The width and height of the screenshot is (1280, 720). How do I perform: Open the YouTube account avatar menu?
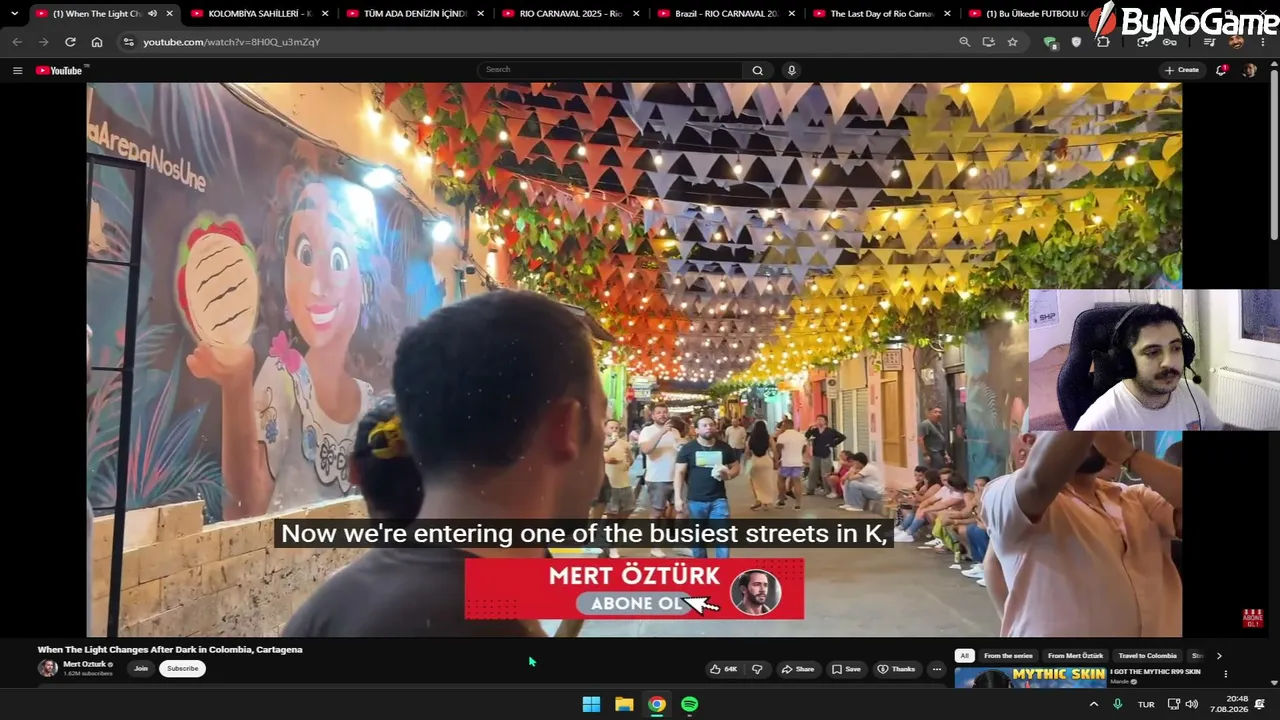click(x=1249, y=70)
